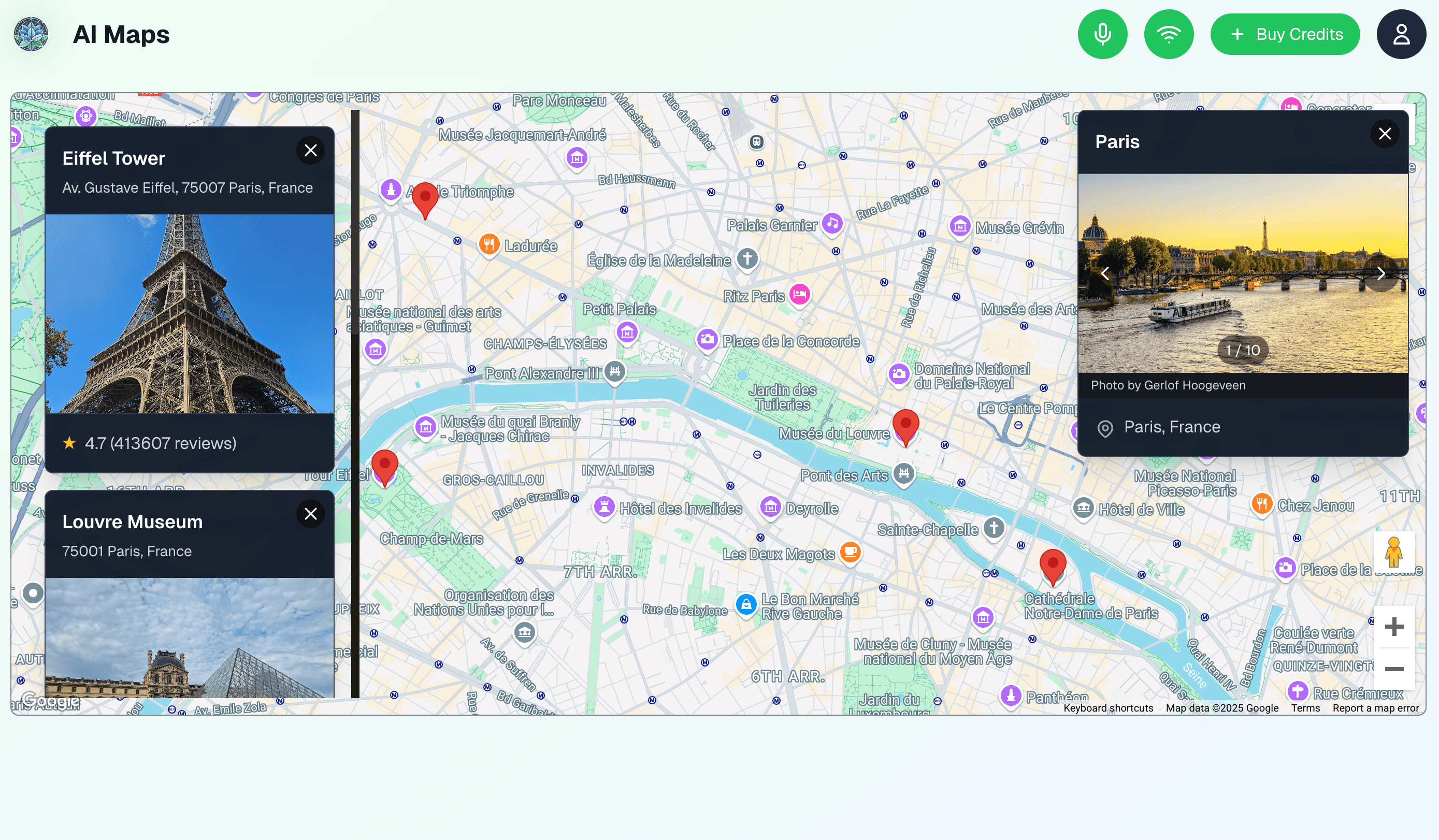Click red pin at Notre-Dame cathedral
Screen dimensions: 1439x840
tap(1053, 568)
